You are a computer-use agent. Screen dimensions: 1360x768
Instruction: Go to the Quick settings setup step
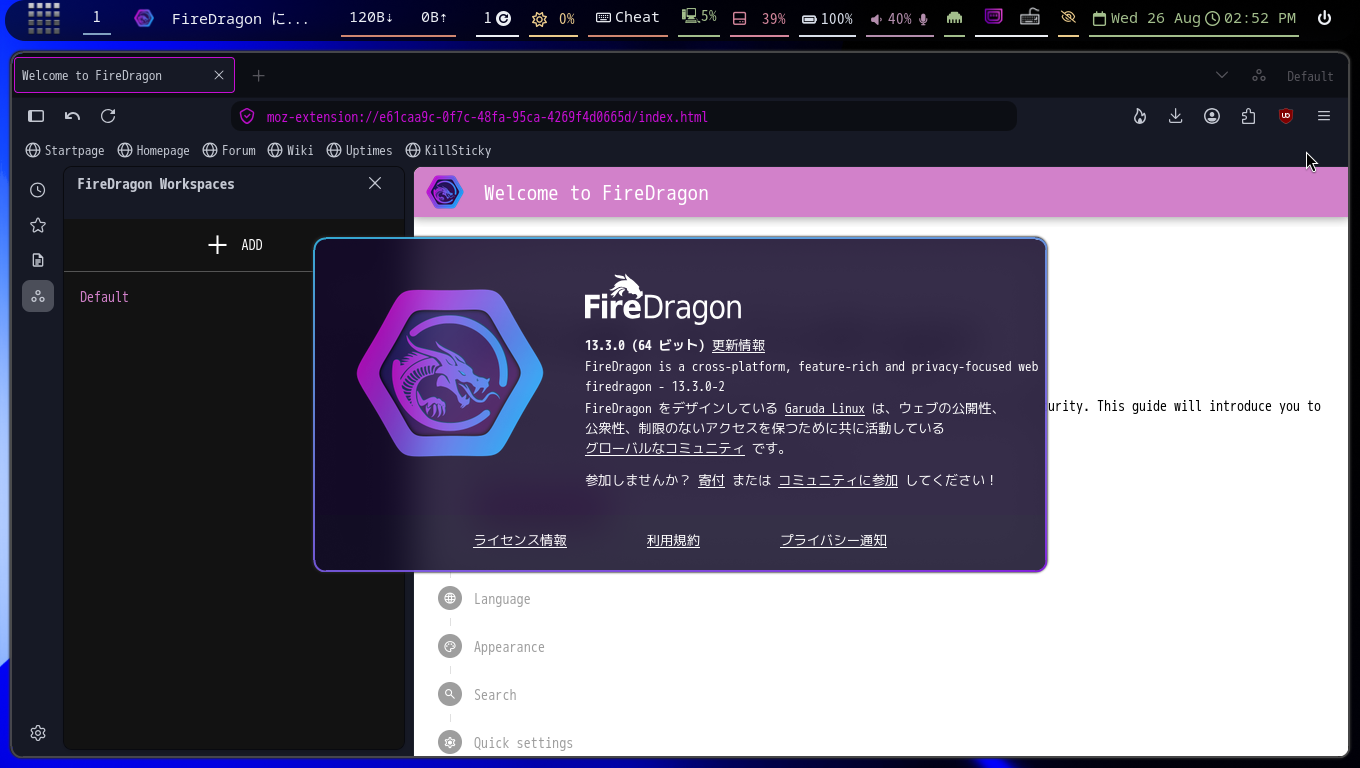point(523,743)
